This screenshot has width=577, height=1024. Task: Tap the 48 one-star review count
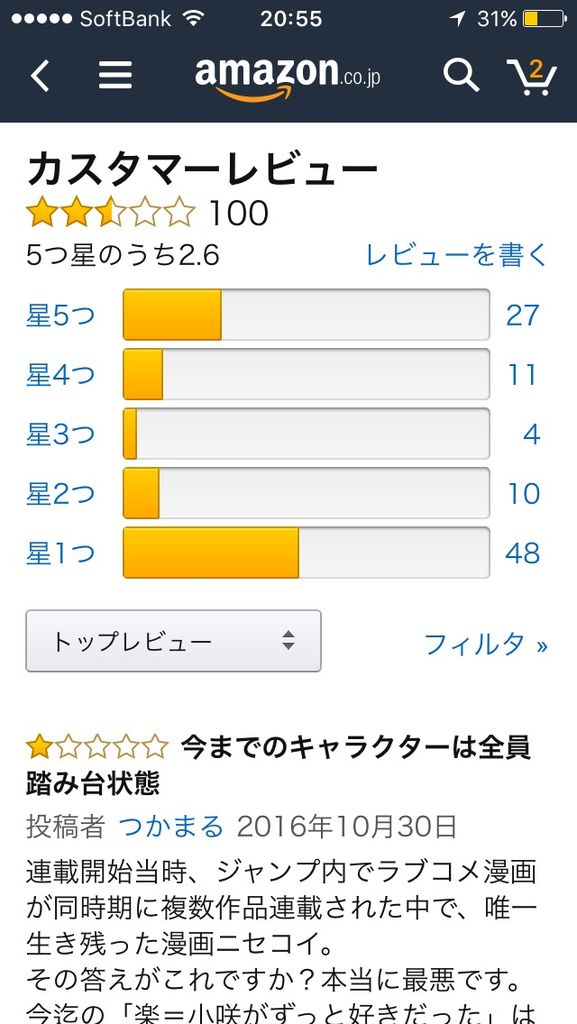[523, 553]
